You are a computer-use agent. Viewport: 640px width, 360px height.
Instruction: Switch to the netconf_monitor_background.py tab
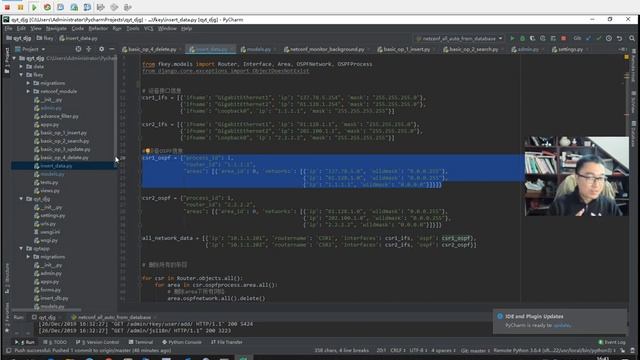327,49
